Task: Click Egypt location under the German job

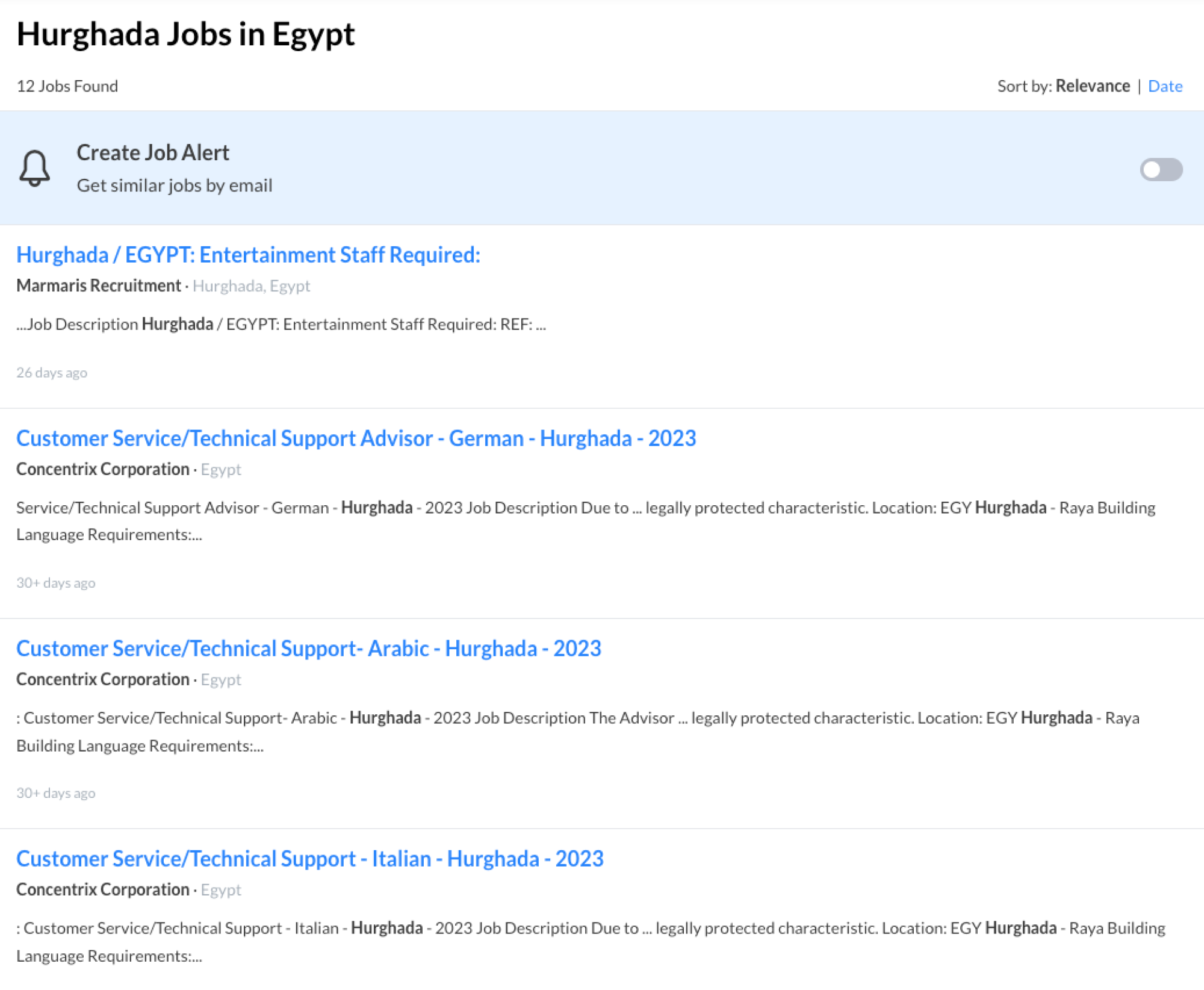Action: (221, 470)
